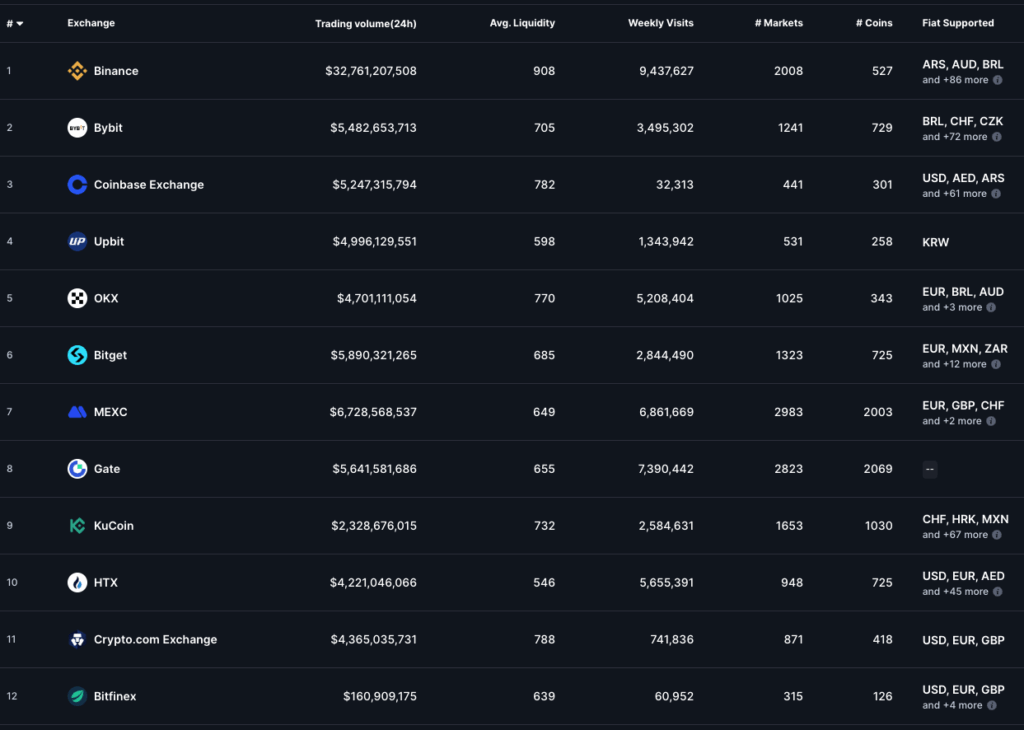Click Binance avg. liquidity 908
Screen dimensions: 1024x730
coord(544,71)
